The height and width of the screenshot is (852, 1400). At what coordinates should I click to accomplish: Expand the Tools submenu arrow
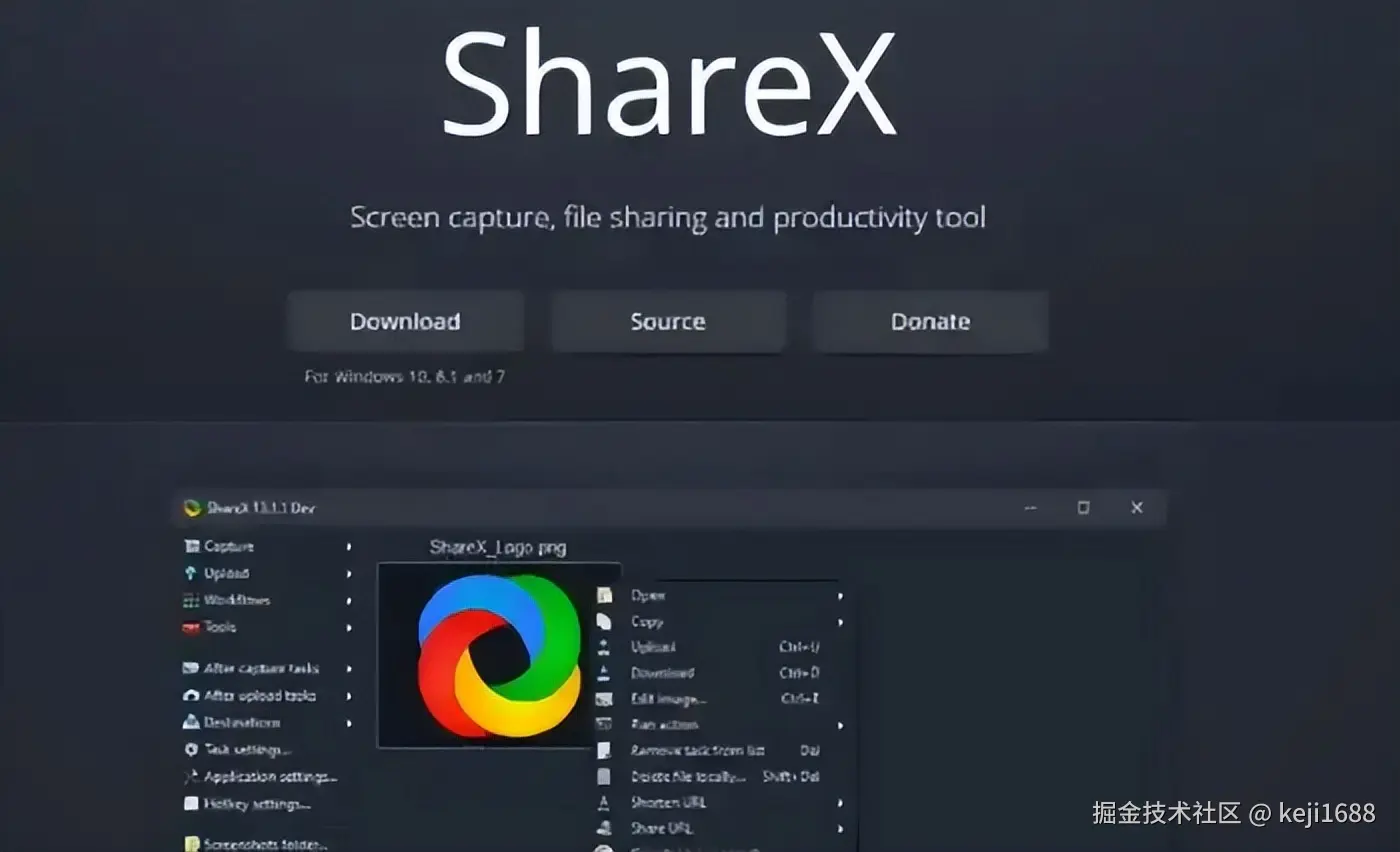pyautogui.click(x=349, y=627)
